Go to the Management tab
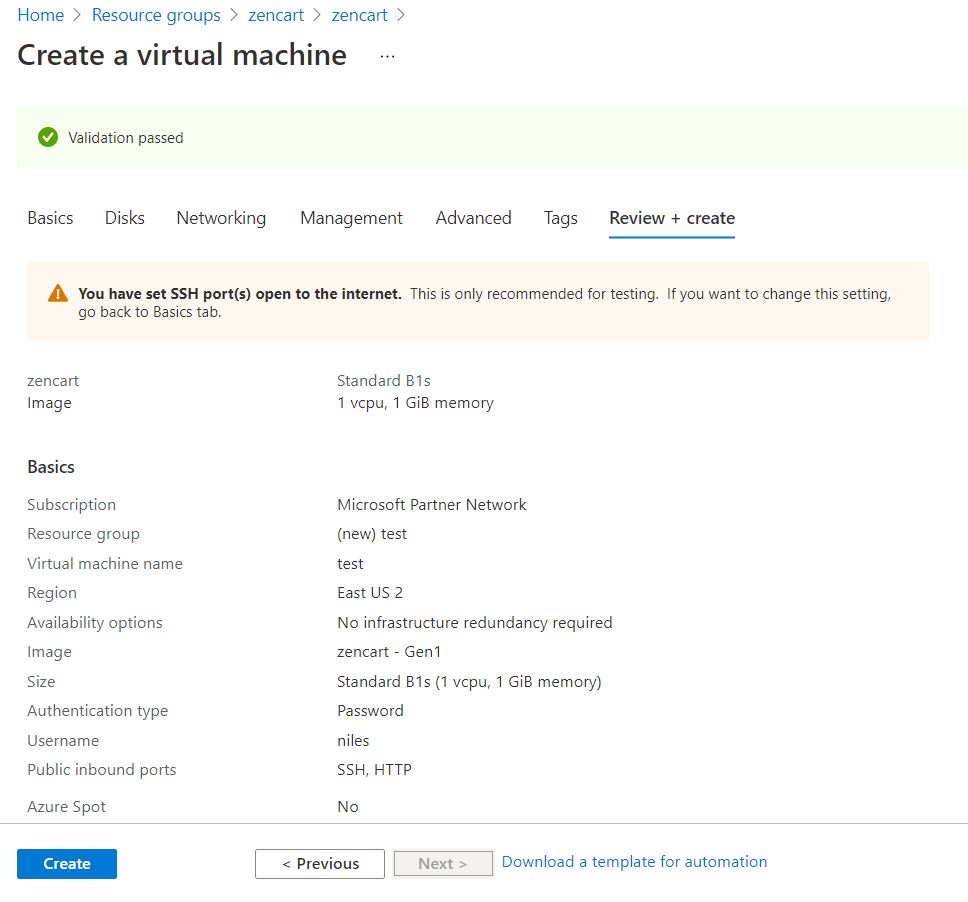 tap(351, 218)
